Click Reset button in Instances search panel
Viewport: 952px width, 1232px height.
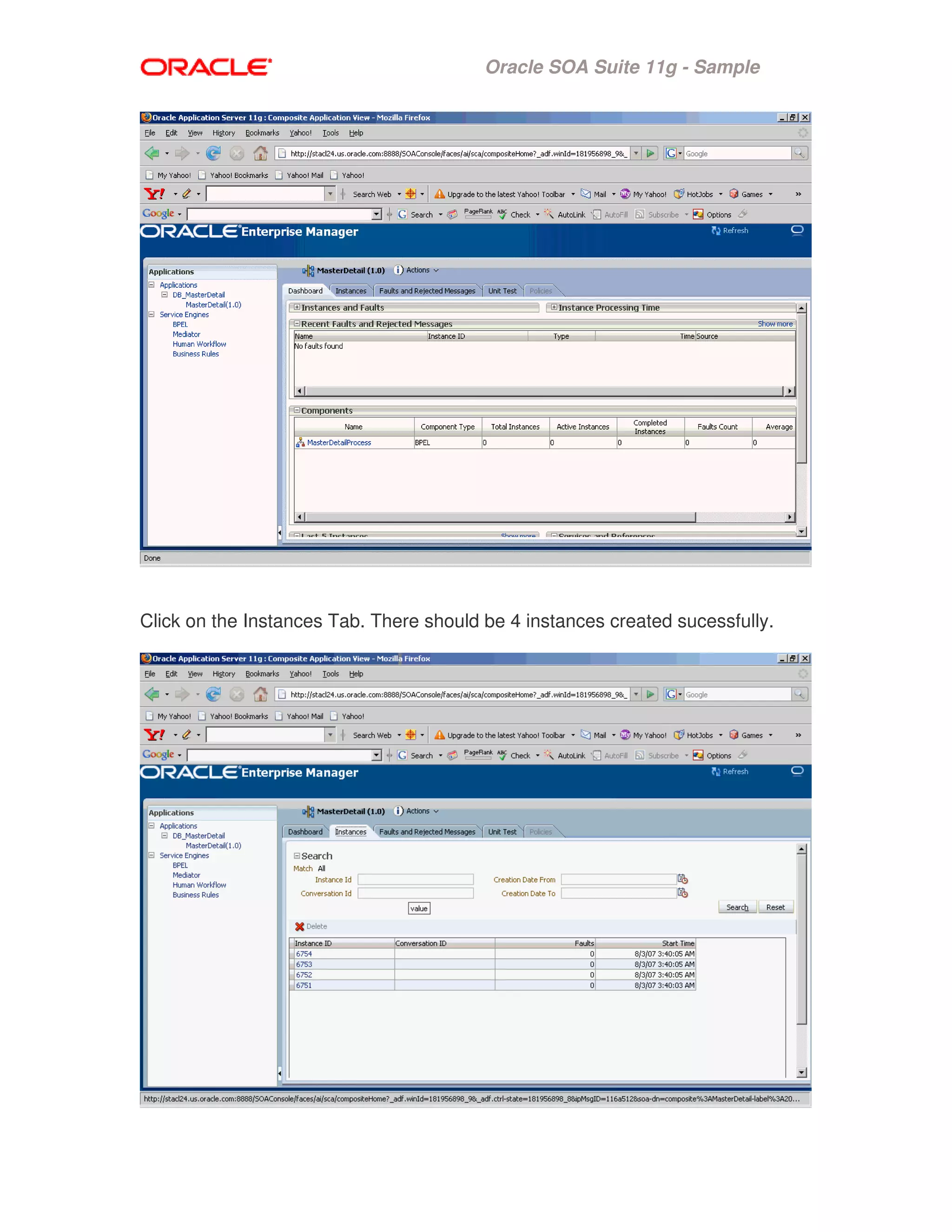pyautogui.click(x=775, y=907)
